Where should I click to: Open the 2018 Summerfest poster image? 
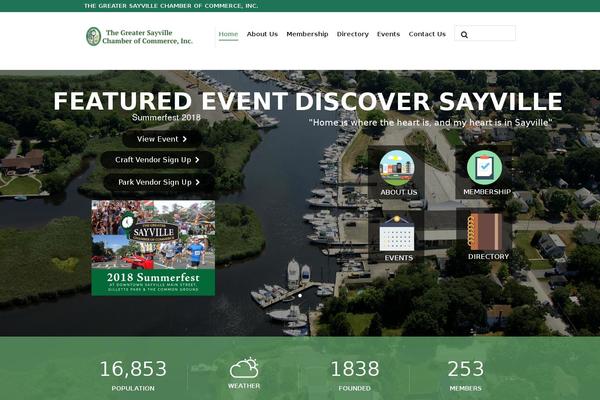pos(153,248)
